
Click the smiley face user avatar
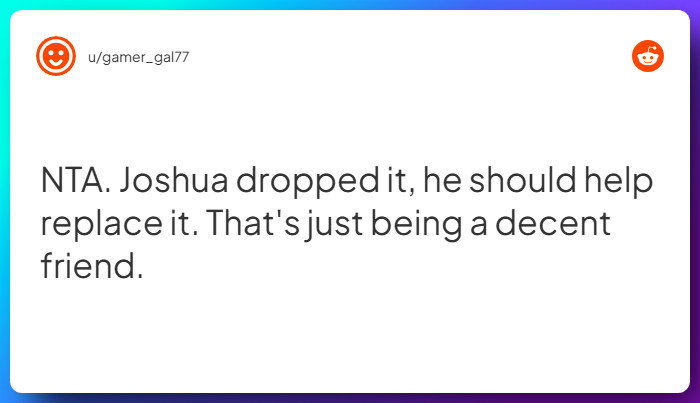pos(56,56)
